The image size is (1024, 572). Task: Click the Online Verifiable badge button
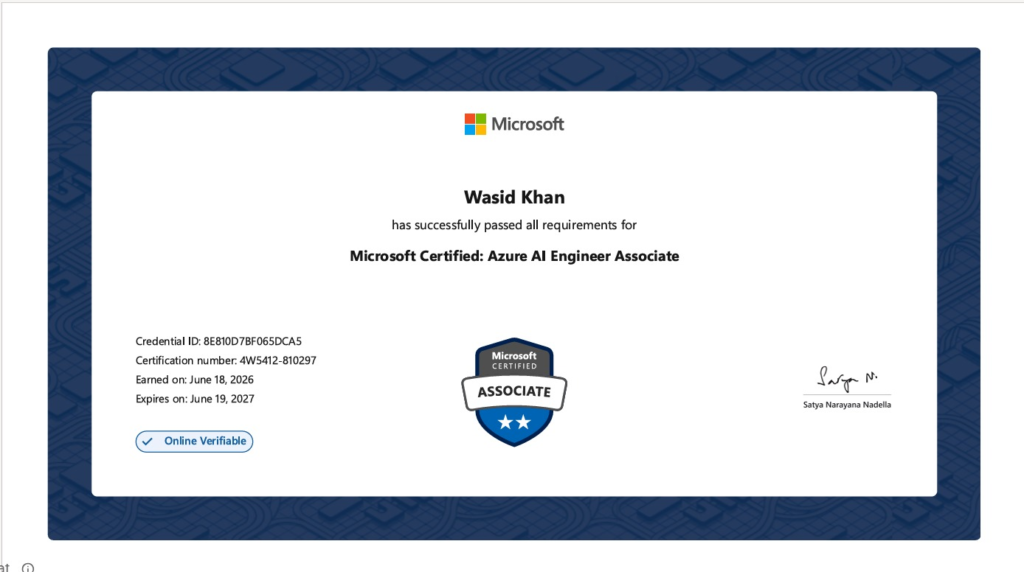click(194, 441)
